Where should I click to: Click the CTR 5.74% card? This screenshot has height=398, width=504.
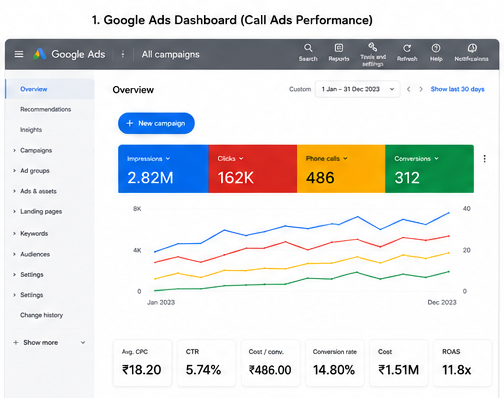click(206, 363)
